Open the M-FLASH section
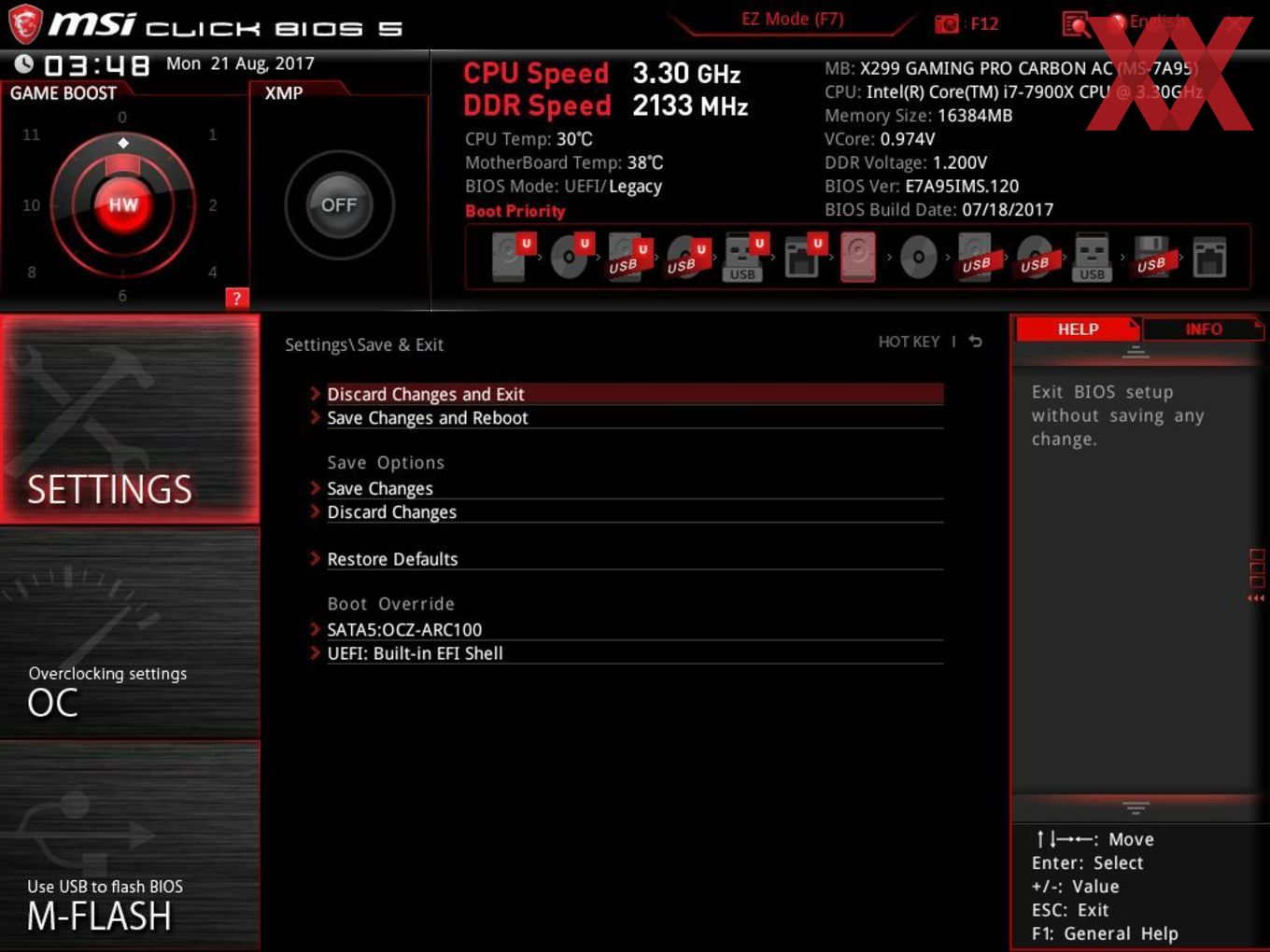1270x952 pixels. [130, 846]
